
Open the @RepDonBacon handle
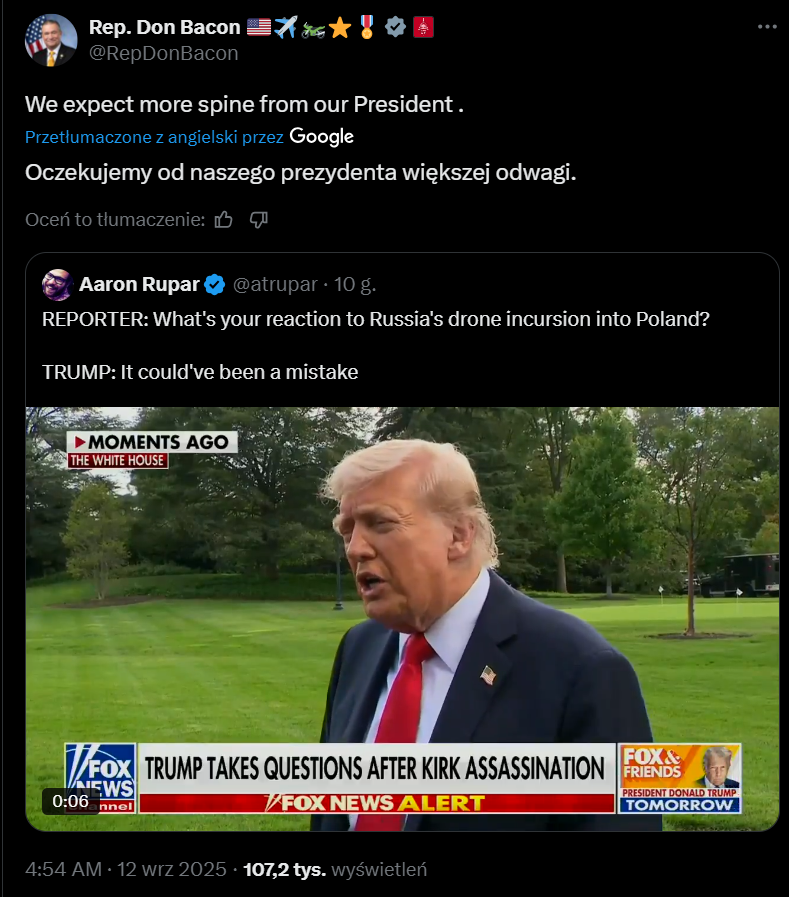click(164, 53)
